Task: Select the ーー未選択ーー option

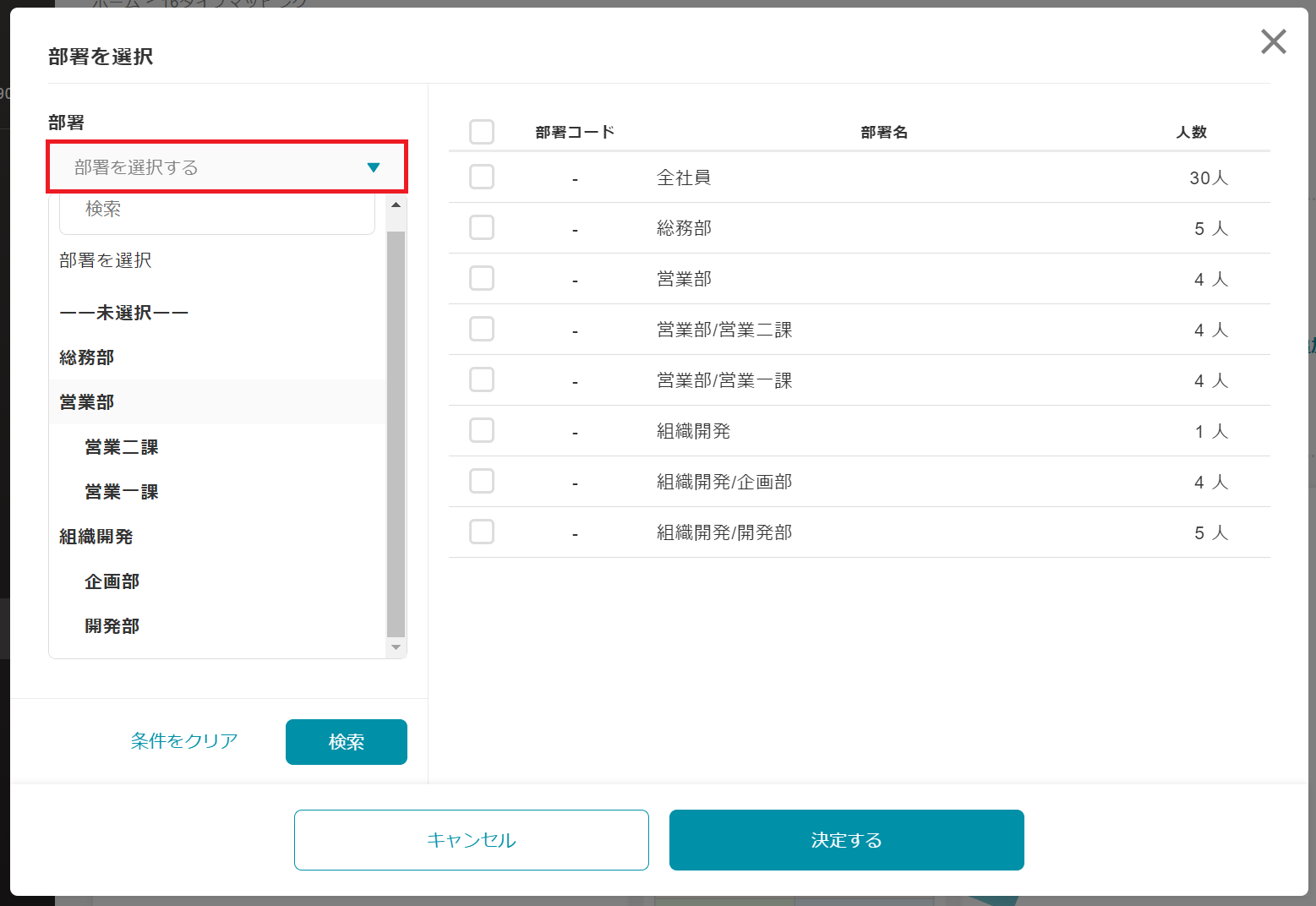Action: [x=123, y=313]
